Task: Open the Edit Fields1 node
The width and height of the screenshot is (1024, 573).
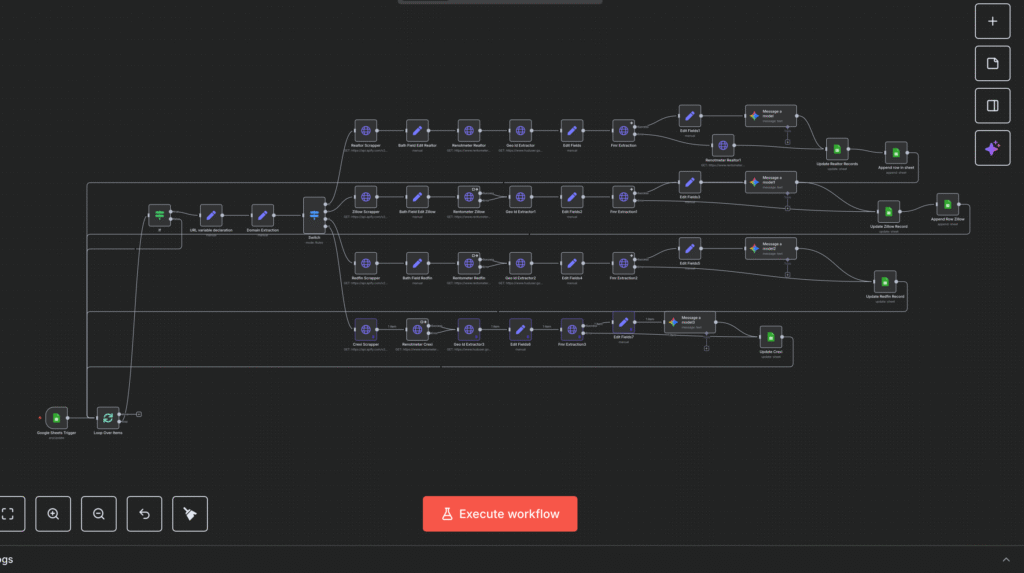Action: click(690, 116)
